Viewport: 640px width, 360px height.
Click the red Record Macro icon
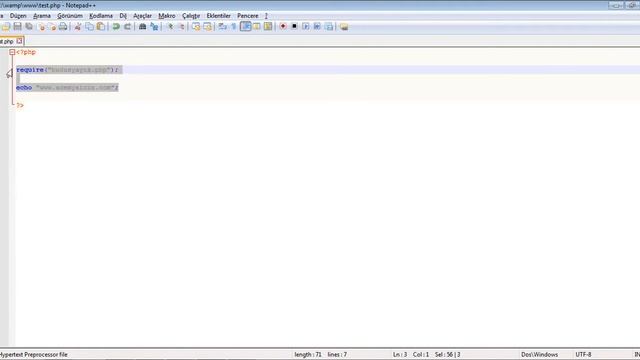[x=282, y=27]
